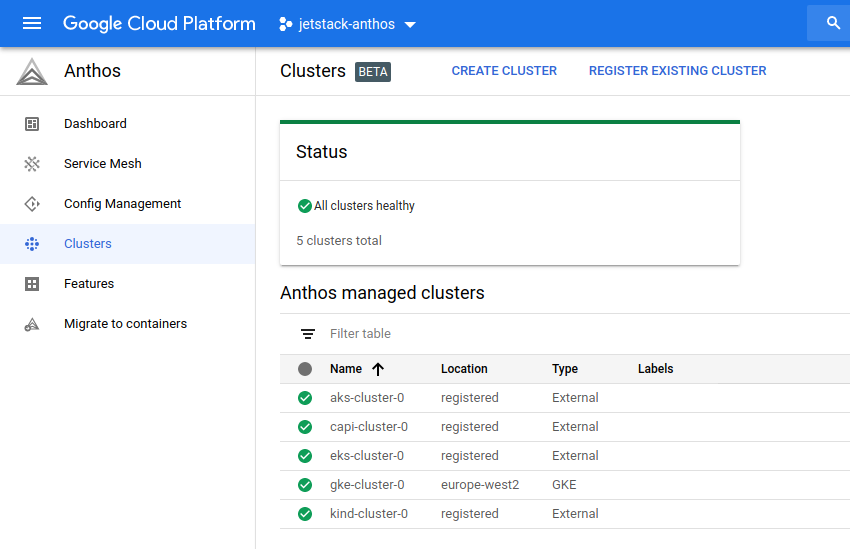Image resolution: width=850 pixels, height=549 pixels.
Task: Click the Config Management sidebar icon
Action: (x=32, y=204)
